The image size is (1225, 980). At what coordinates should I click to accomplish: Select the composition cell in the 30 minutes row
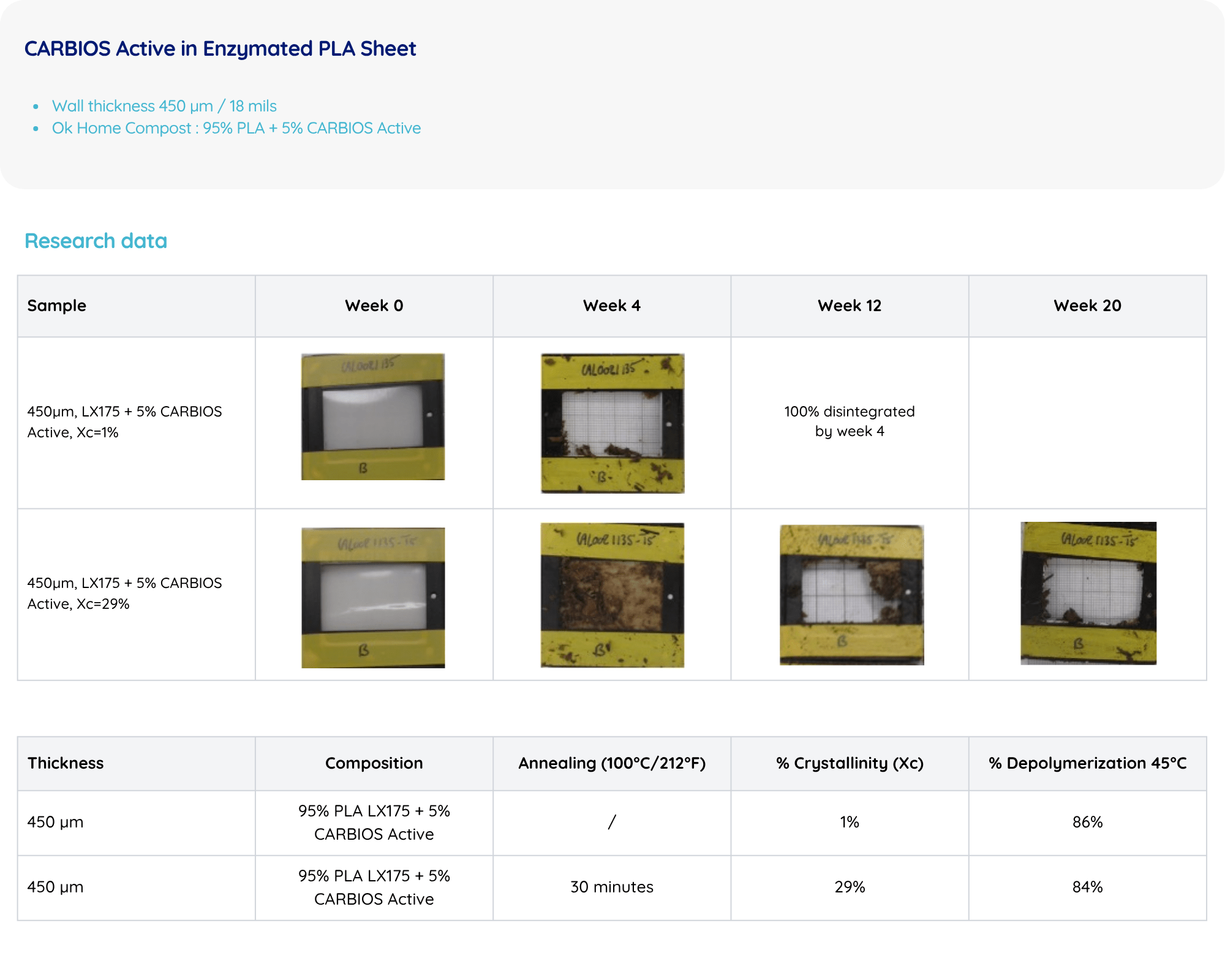pyautogui.click(x=374, y=888)
